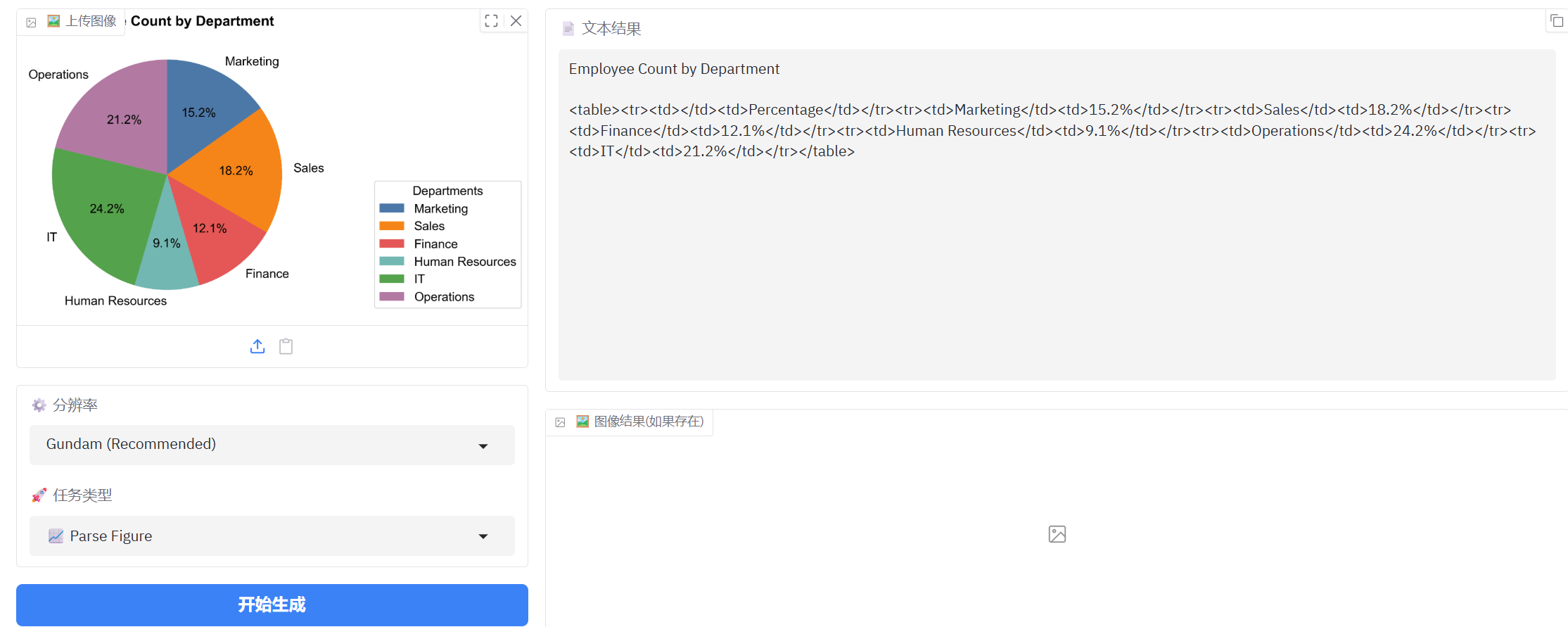Click the 开始生成 button
Image resolution: width=1568 pixels, height=627 pixels.
(272, 604)
